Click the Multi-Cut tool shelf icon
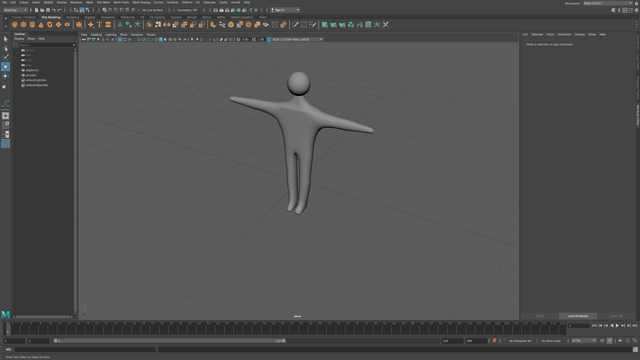 (295, 25)
